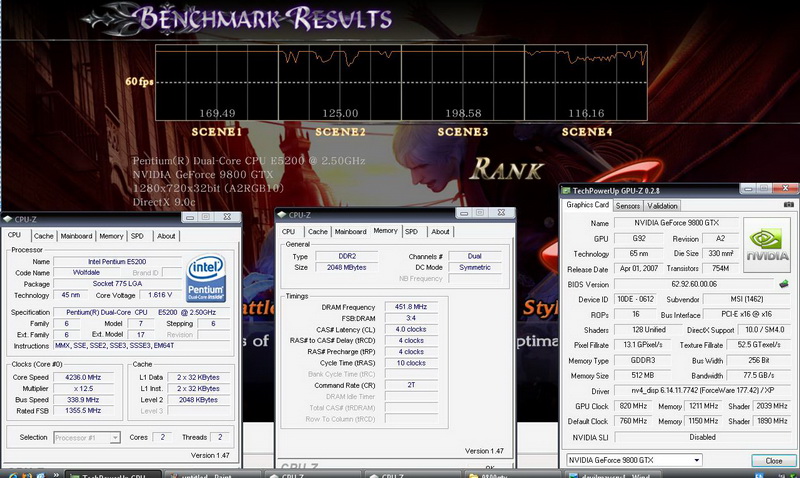Screen dimensions: 800x478
Task: Click the FSB:DRAM ratio '3:4'
Action: coord(411,318)
